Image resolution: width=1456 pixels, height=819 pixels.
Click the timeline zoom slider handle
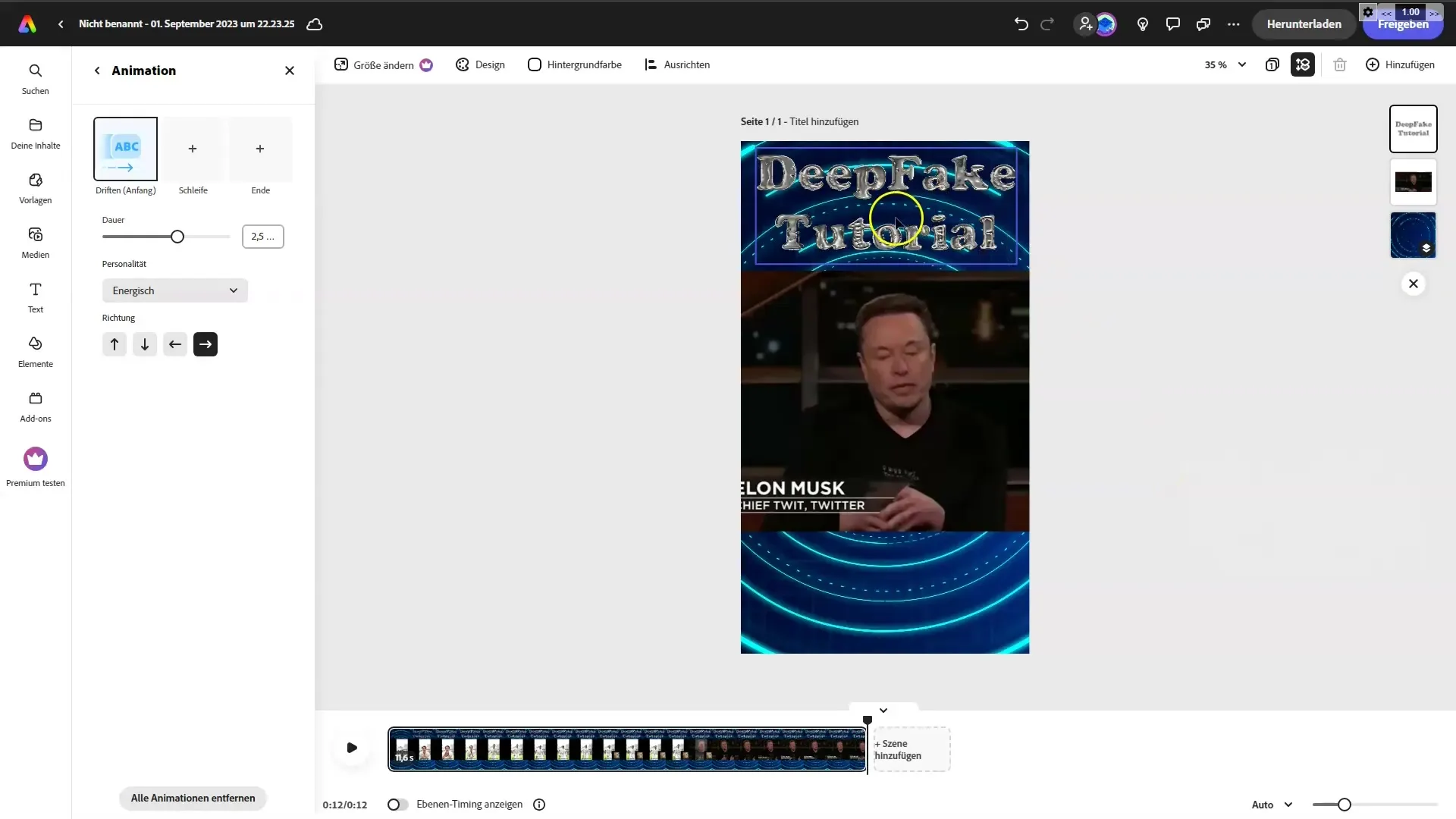pos(1344,805)
